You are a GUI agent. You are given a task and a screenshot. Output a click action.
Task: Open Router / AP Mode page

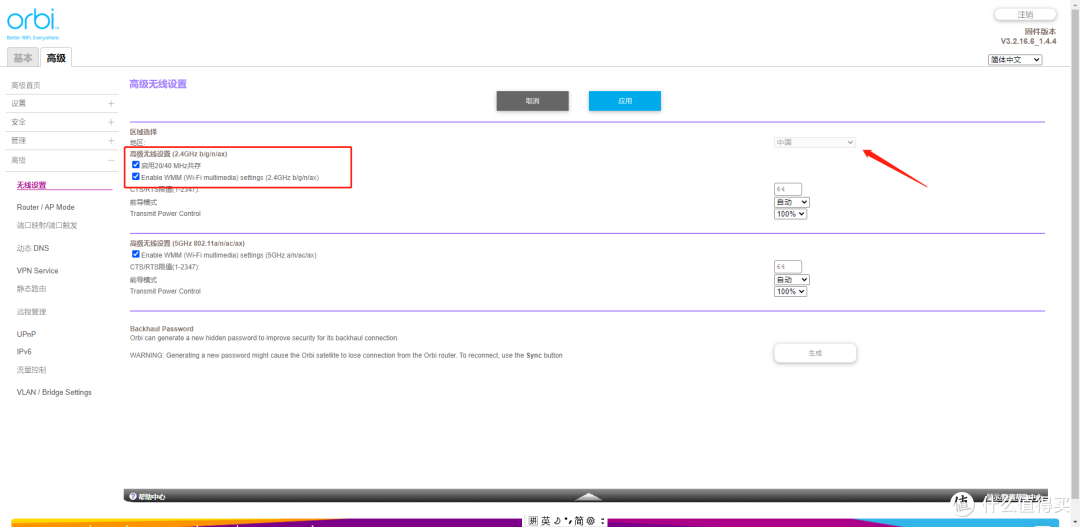click(45, 207)
